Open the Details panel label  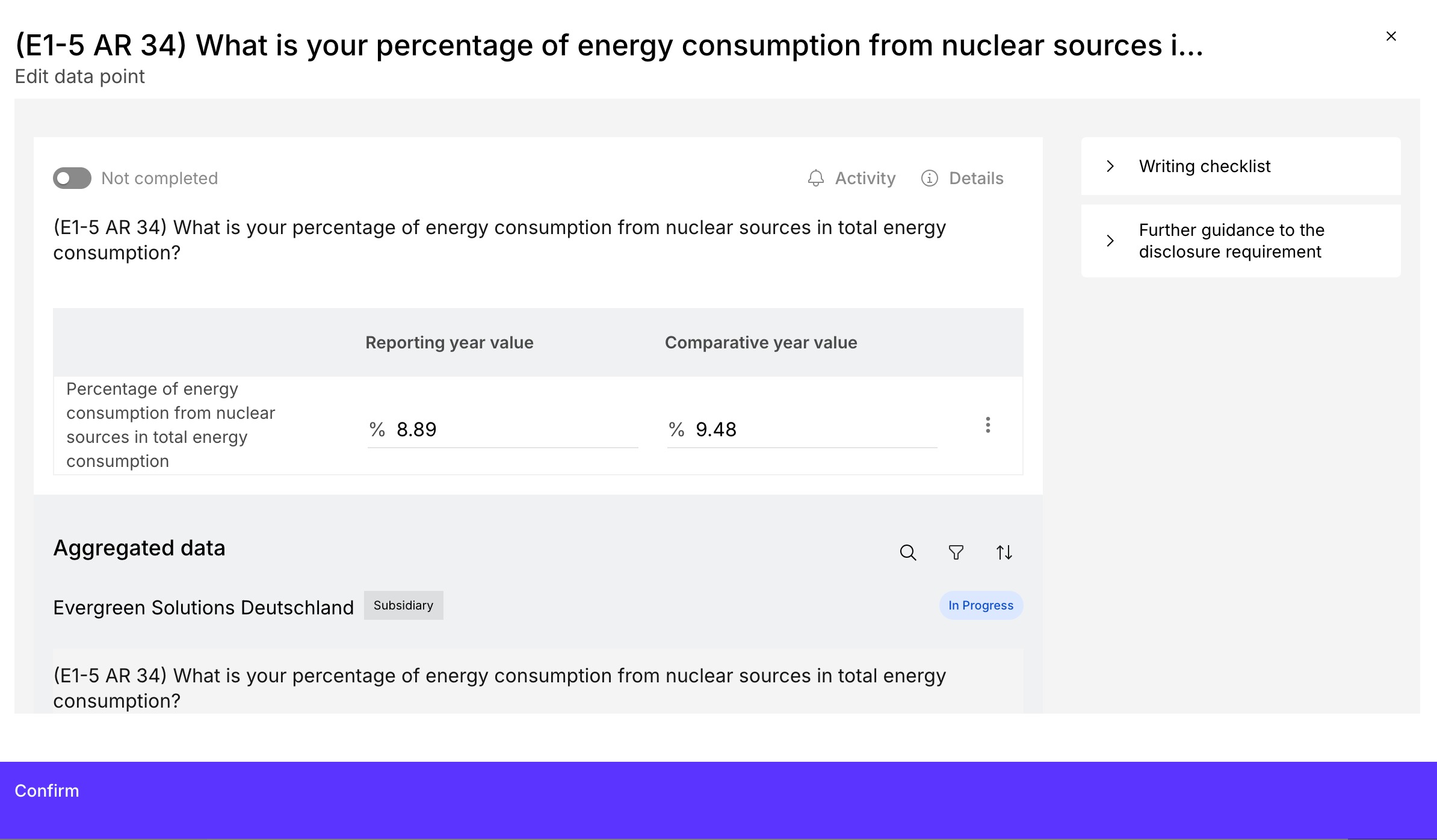coord(975,178)
